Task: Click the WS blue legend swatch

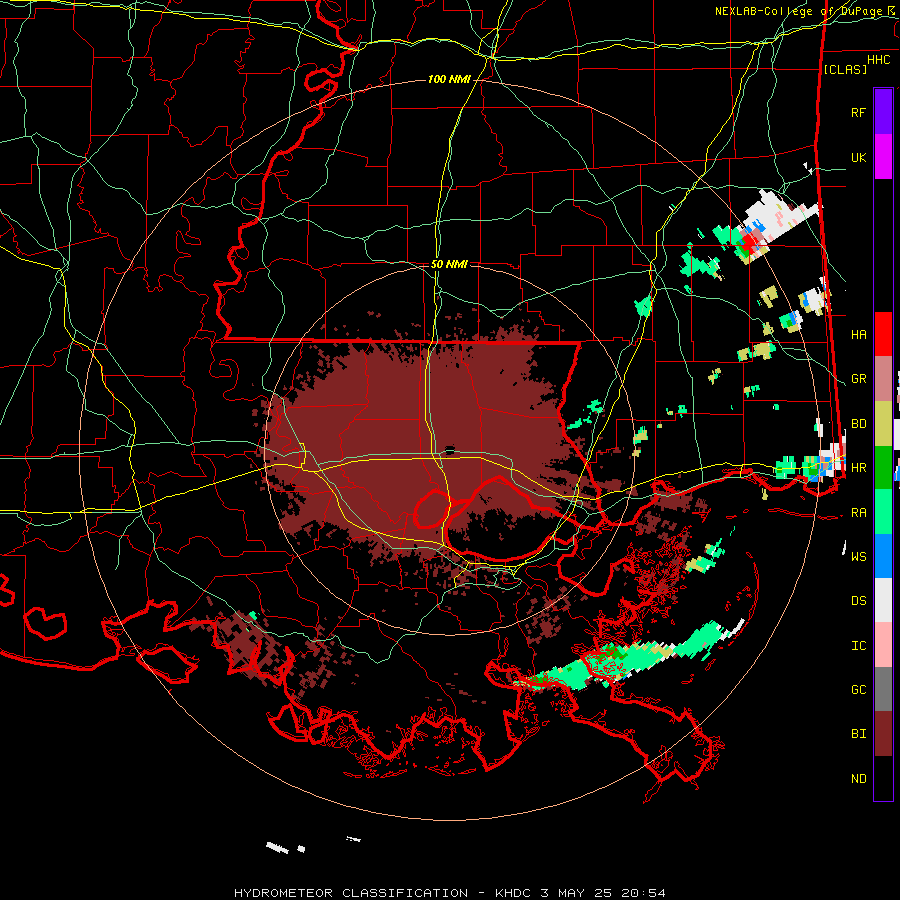Action: point(883,556)
